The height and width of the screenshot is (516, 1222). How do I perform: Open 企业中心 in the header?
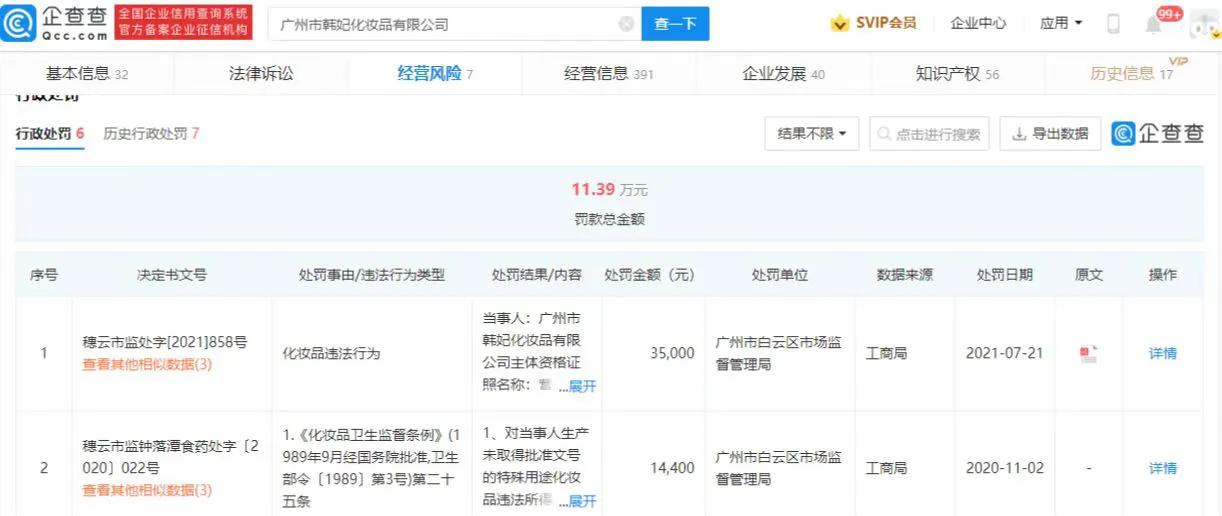point(978,23)
